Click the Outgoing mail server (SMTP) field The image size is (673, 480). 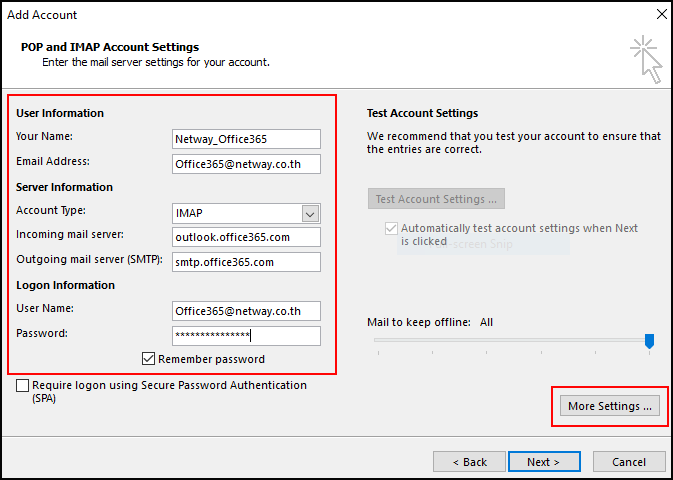[246, 262]
